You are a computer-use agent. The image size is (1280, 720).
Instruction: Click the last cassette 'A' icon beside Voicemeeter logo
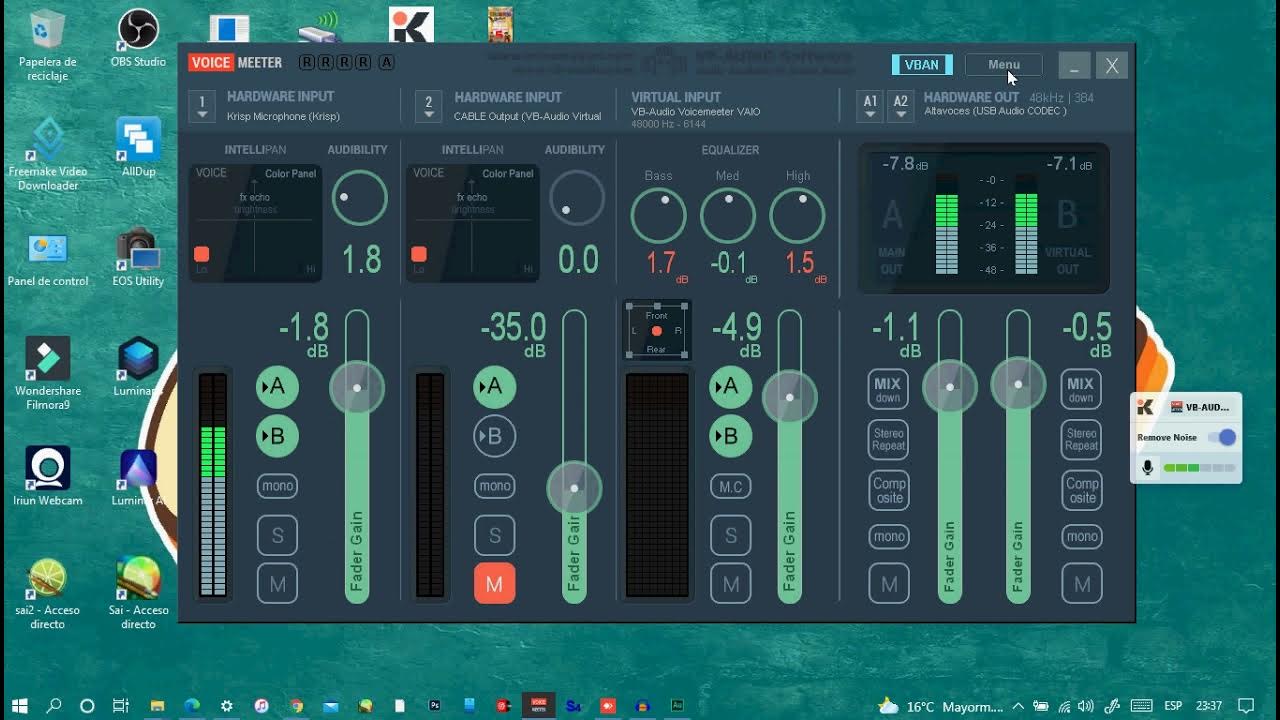point(387,62)
